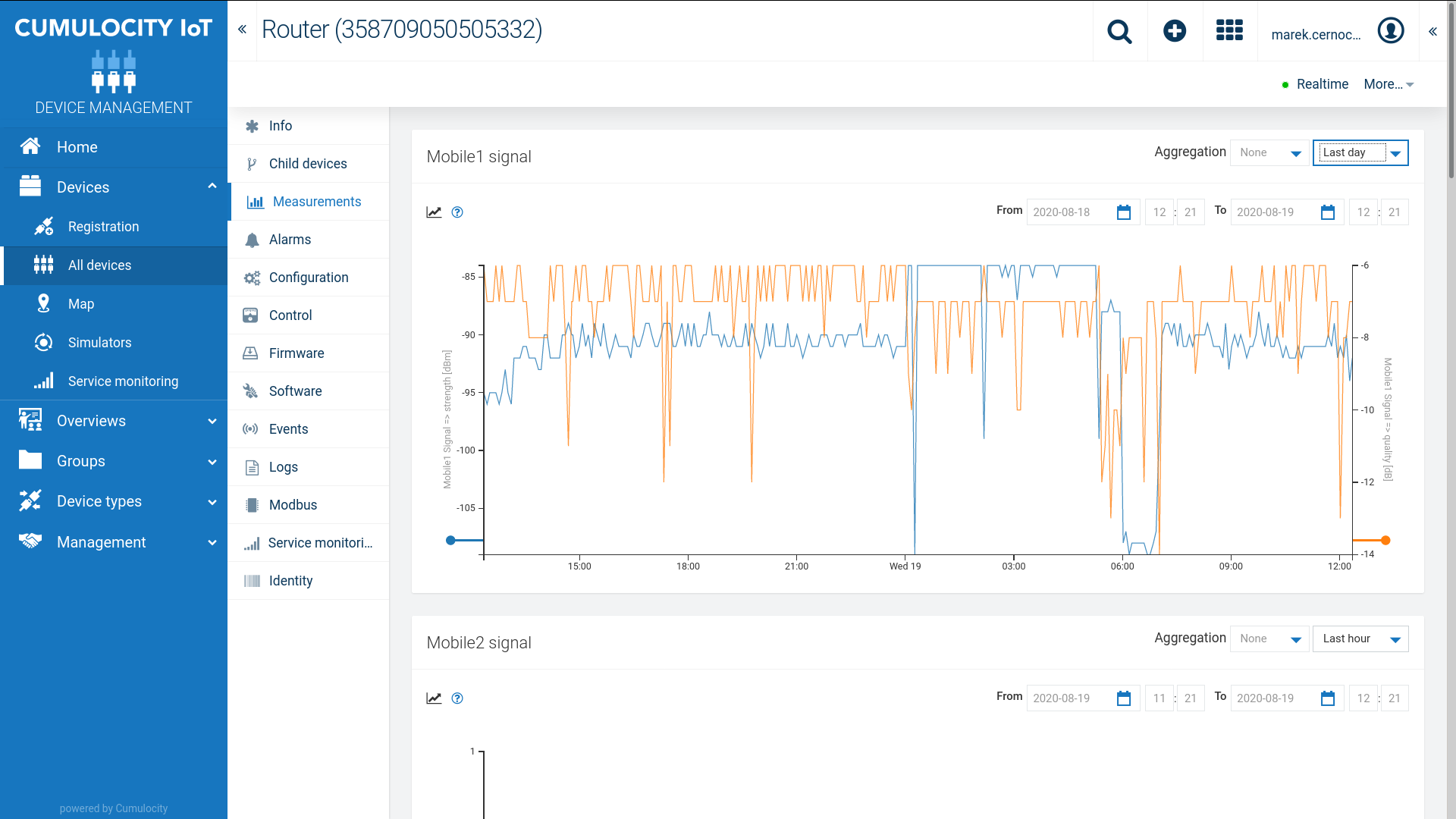The height and width of the screenshot is (819, 1456).
Task: Open the Software tab
Action: coord(309,391)
